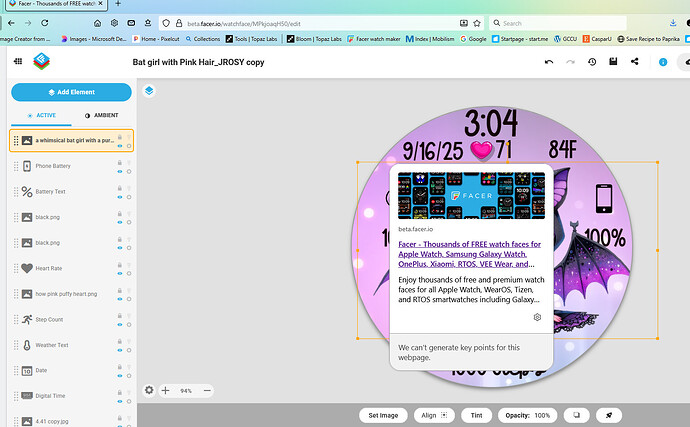
Task: Click the share icon in the top toolbar
Action: tap(634, 62)
